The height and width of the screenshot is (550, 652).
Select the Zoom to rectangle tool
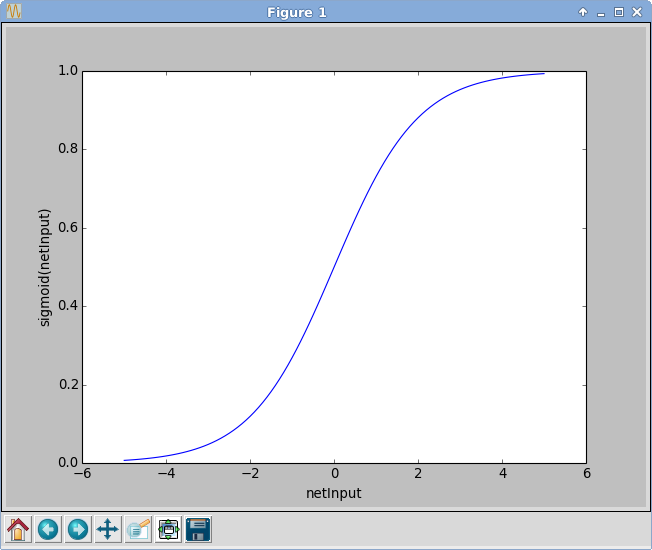(x=138, y=529)
